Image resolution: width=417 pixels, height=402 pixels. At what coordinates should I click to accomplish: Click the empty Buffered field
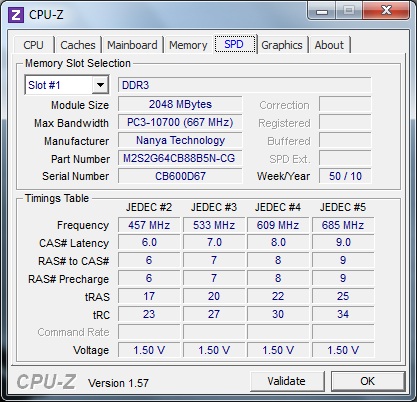tap(345, 140)
